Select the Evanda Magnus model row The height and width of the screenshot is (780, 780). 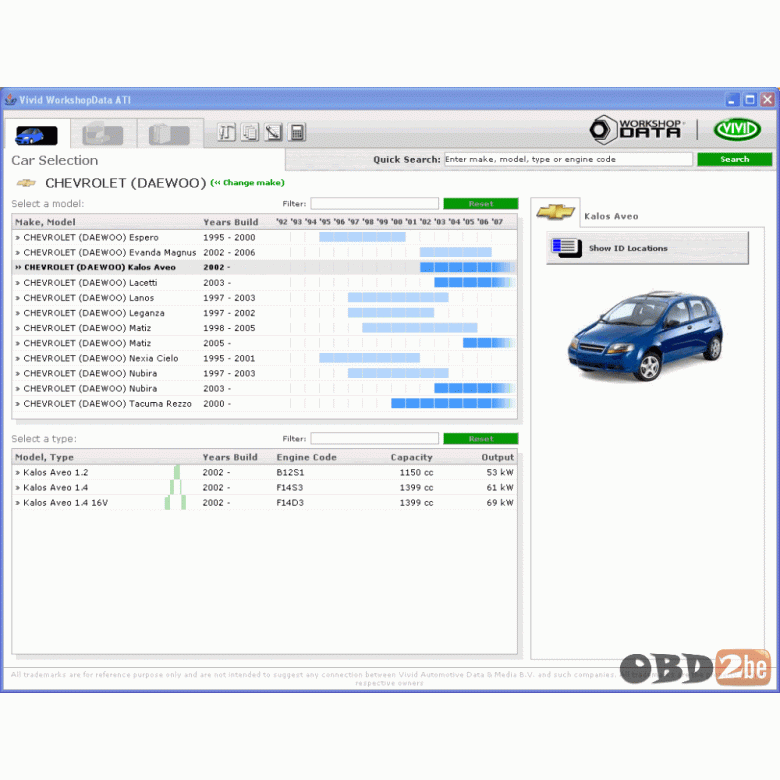264,252
